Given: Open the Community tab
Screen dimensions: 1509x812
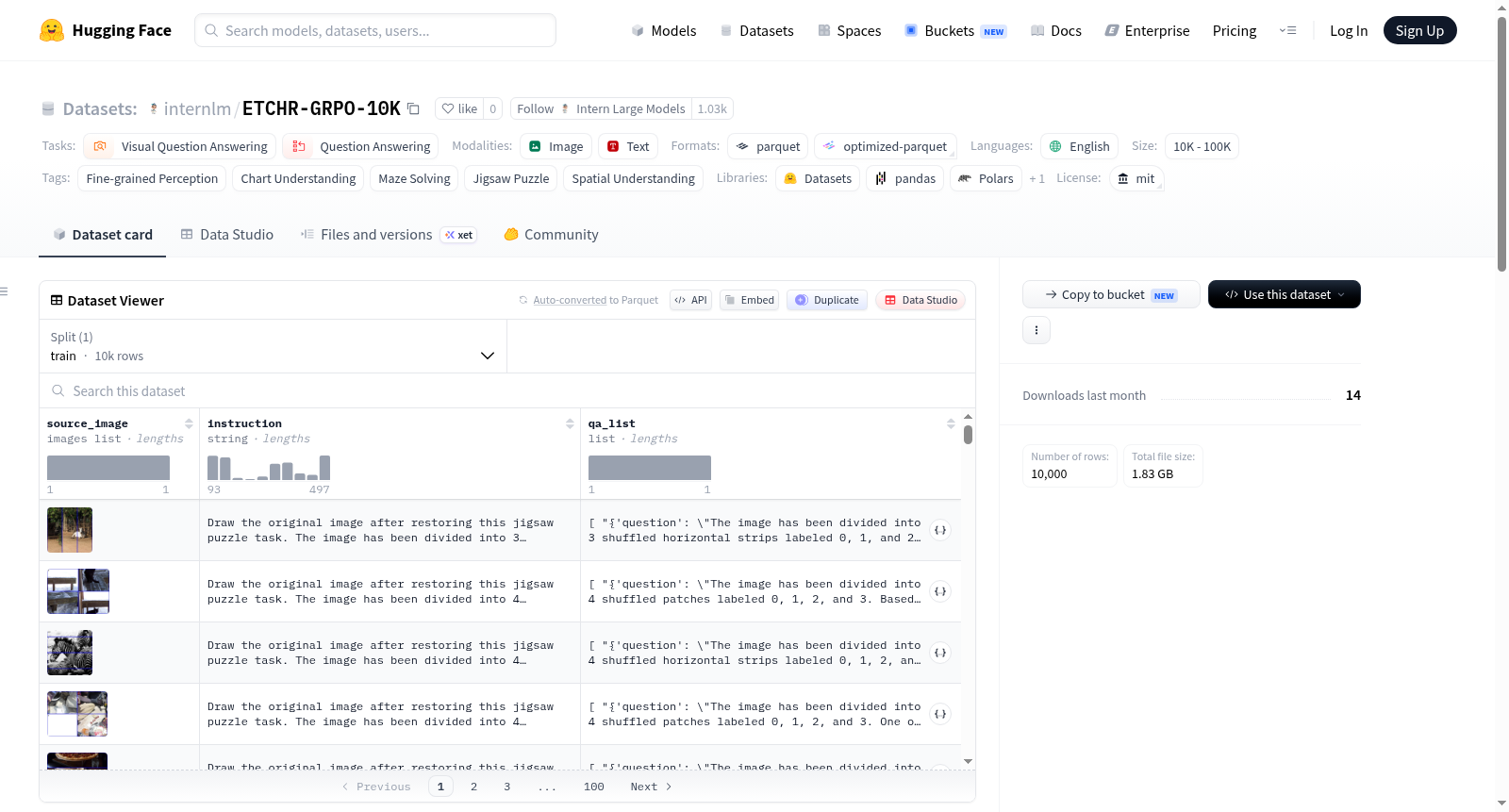Looking at the screenshot, I should (551, 234).
